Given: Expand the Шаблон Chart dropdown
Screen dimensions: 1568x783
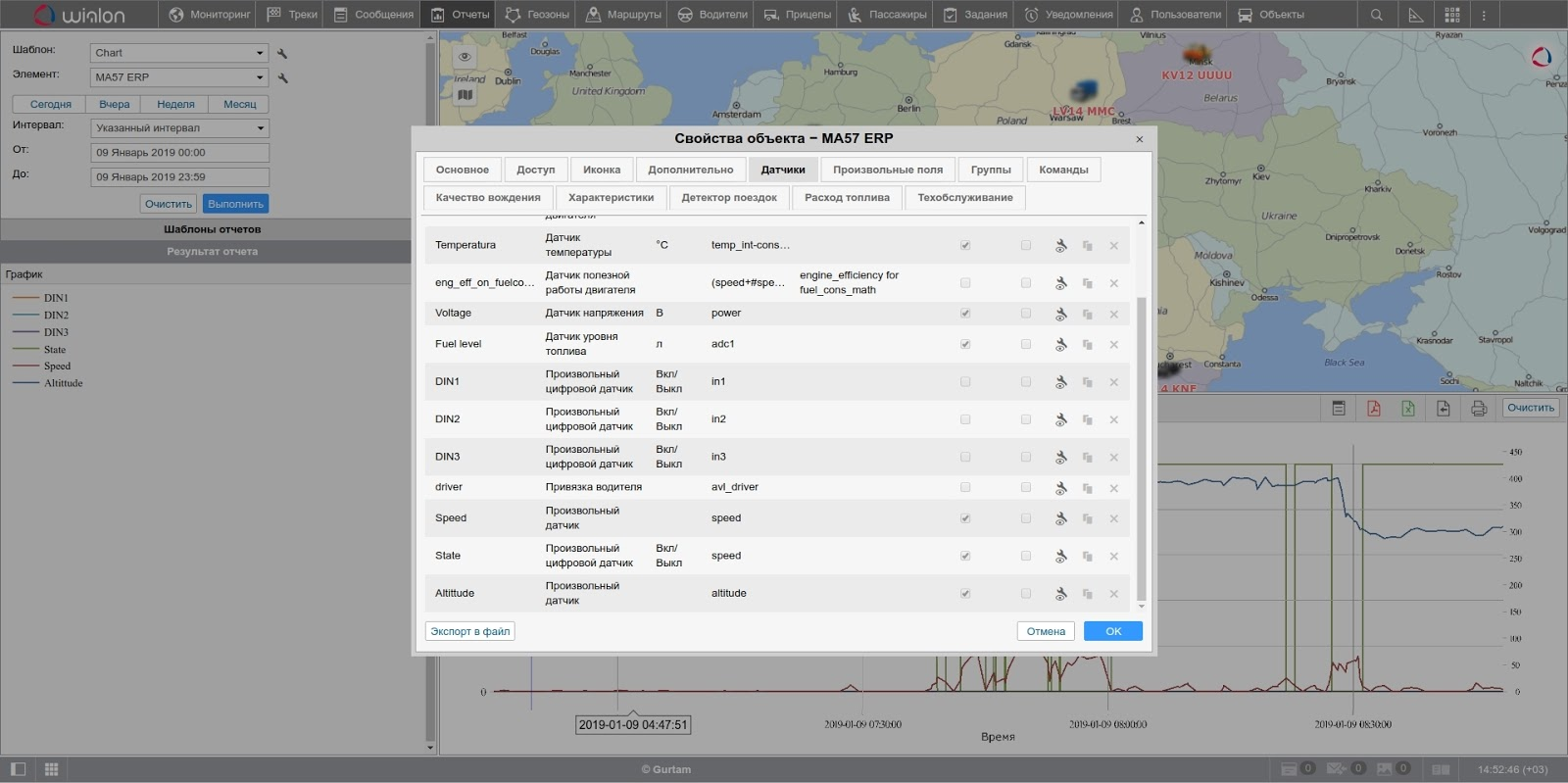Looking at the screenshot, I should click(260, 53).
